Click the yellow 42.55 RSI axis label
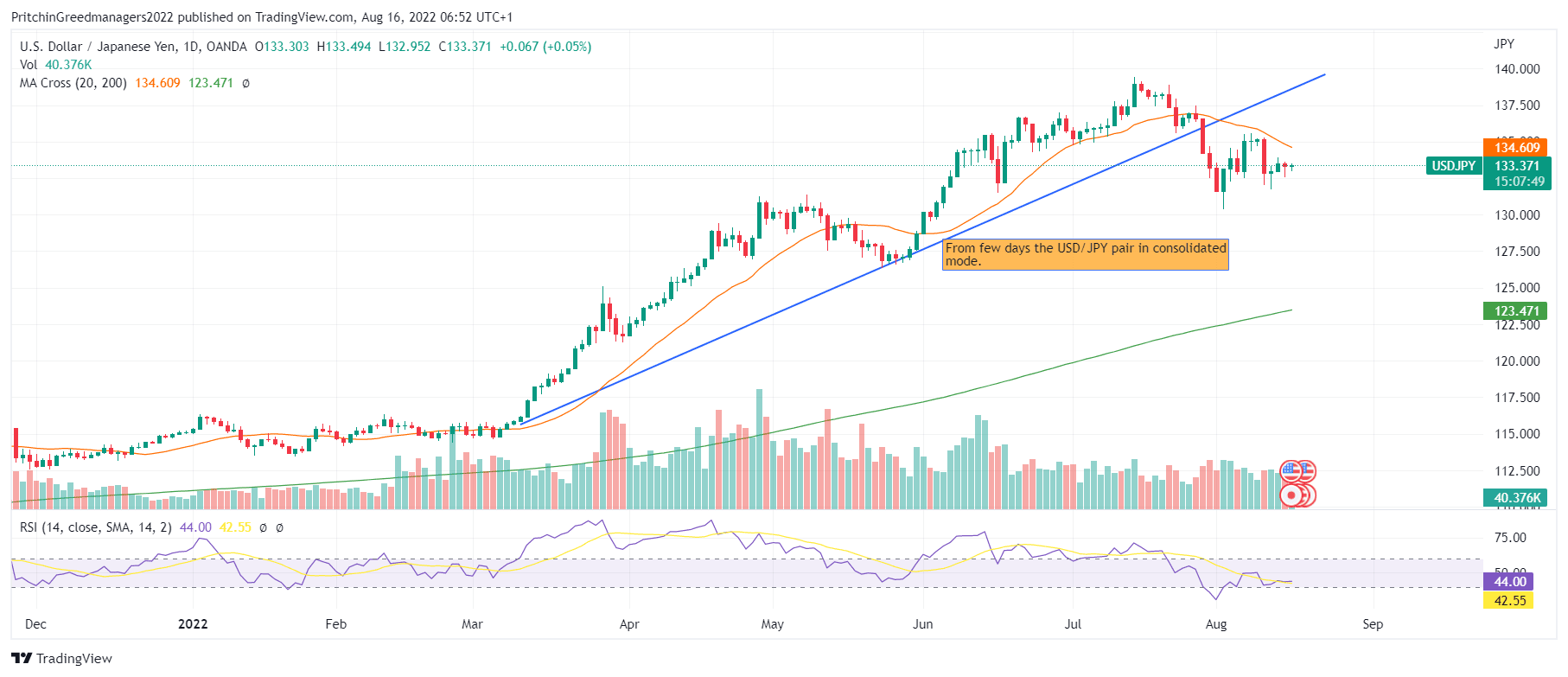 coord(1509,600)
